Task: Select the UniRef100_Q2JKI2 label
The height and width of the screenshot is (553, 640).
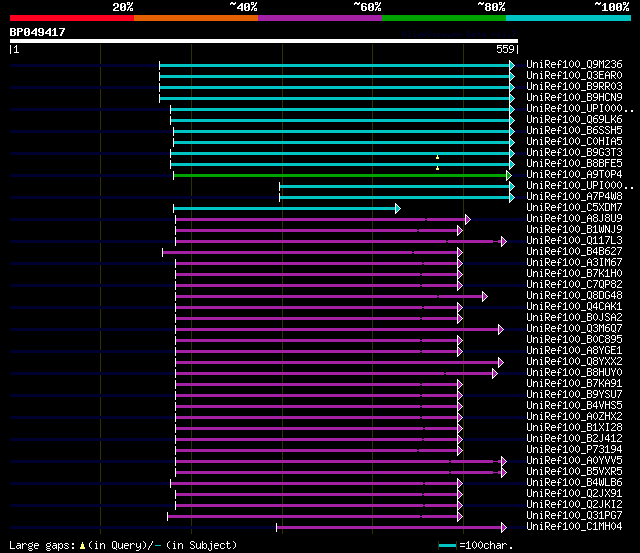Action: pyautogui.click(x=574, y=505)
